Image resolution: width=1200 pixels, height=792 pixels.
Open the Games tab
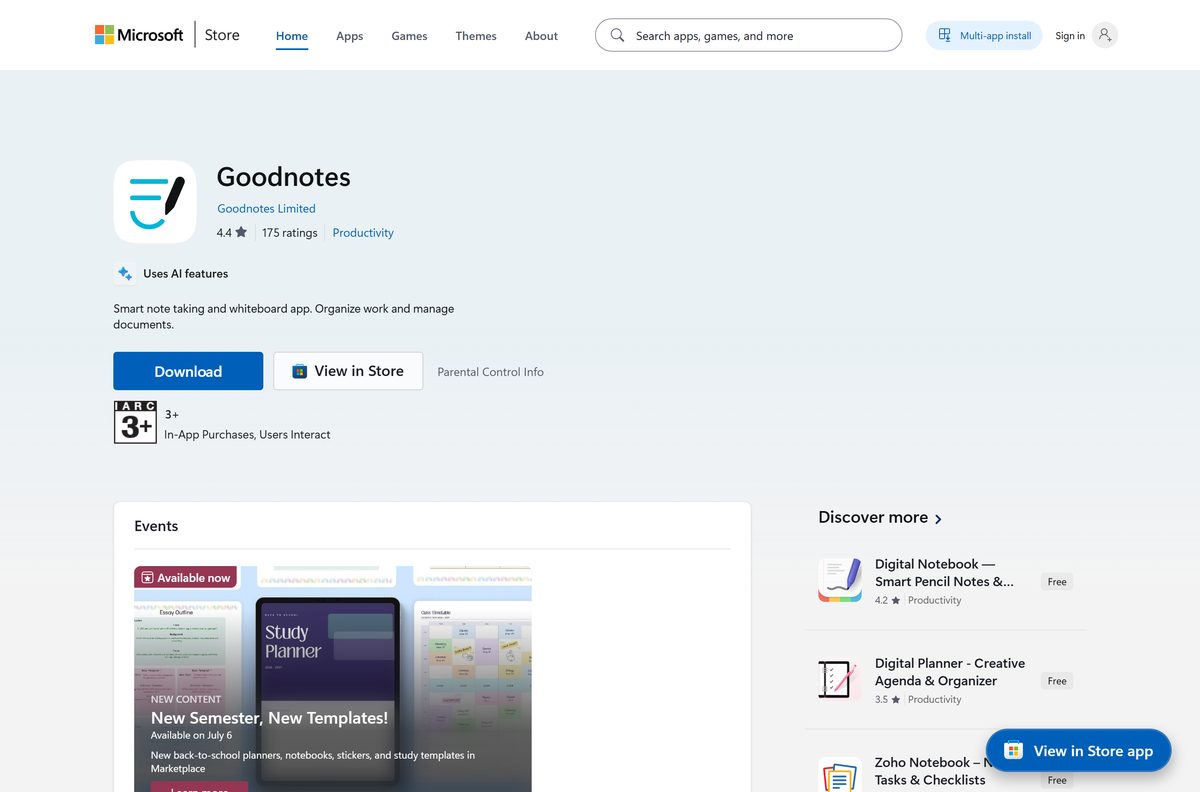point(409,36)
